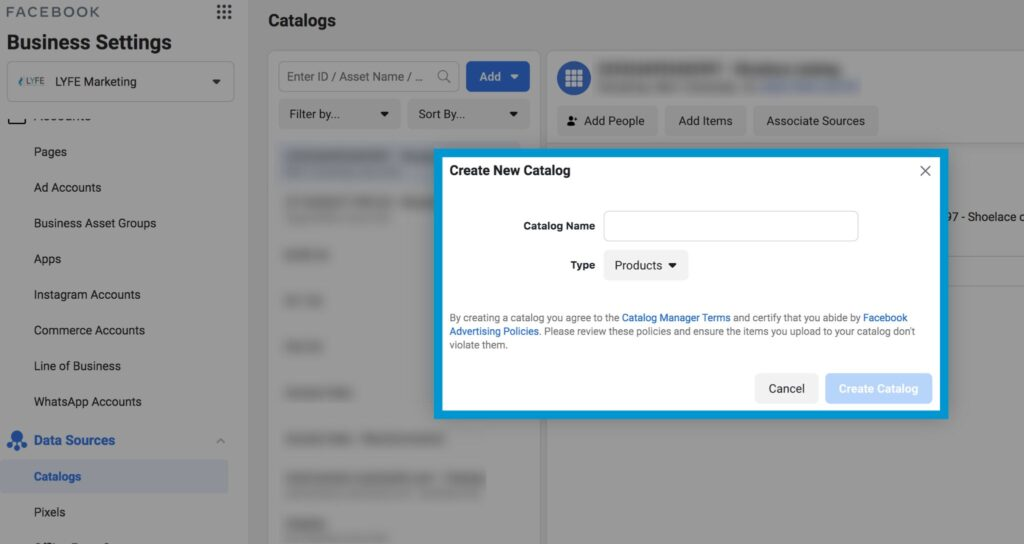Viewport: 1024px width, 544px height.
Task: Click the LYFE Marketing logo icon
Action: pyautogui.click(x=31, y=82)
